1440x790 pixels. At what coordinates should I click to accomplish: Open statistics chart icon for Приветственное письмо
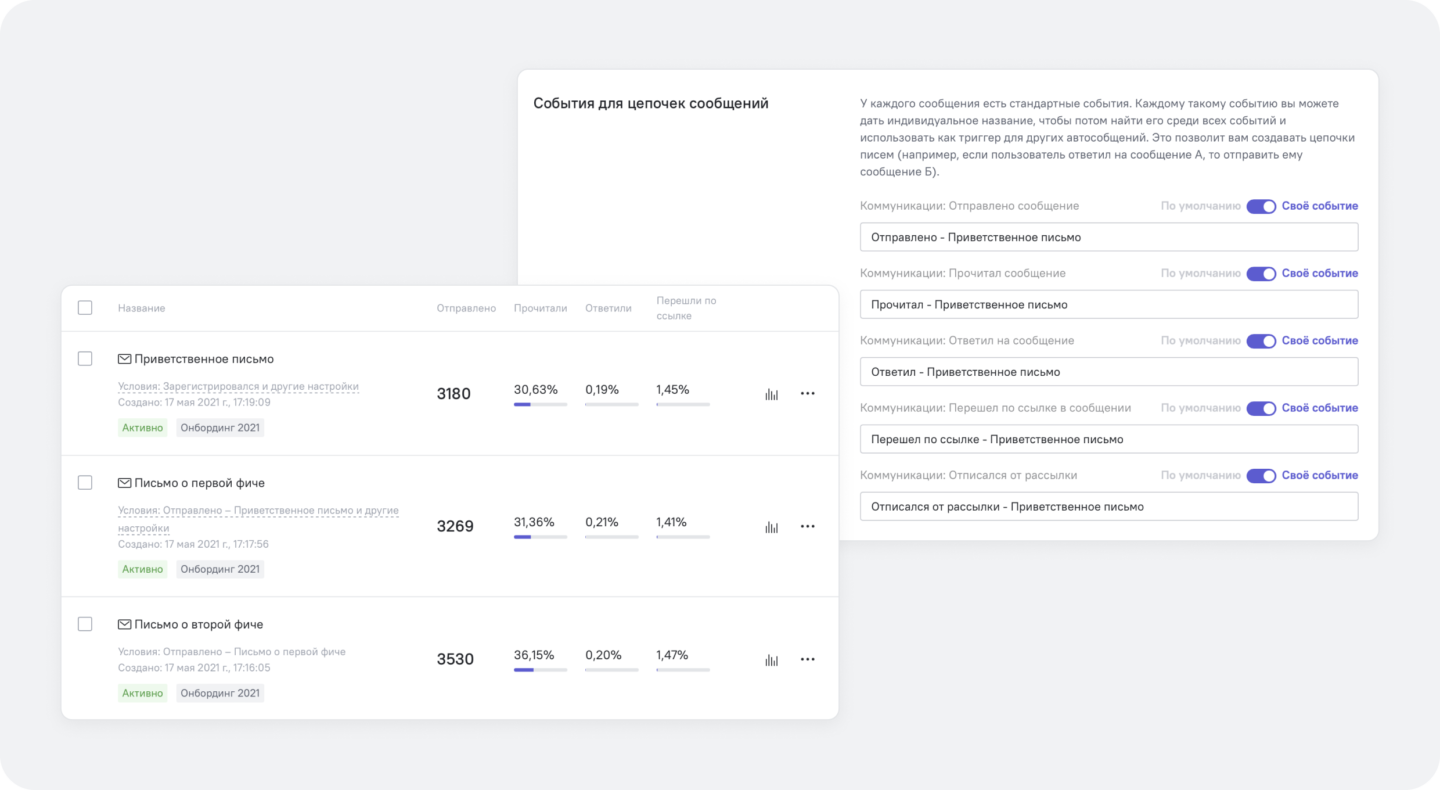click(x=771, y=394)
